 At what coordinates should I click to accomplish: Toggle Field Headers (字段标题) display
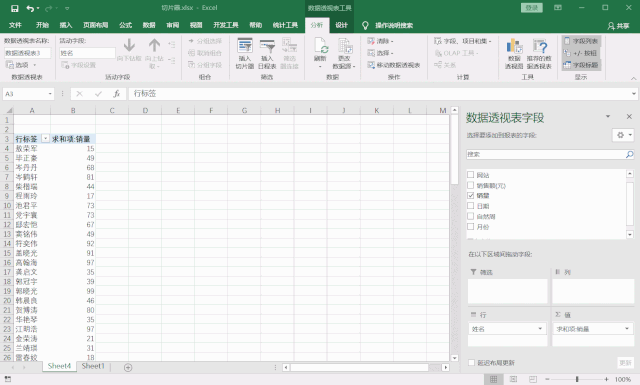pos(581,65)
